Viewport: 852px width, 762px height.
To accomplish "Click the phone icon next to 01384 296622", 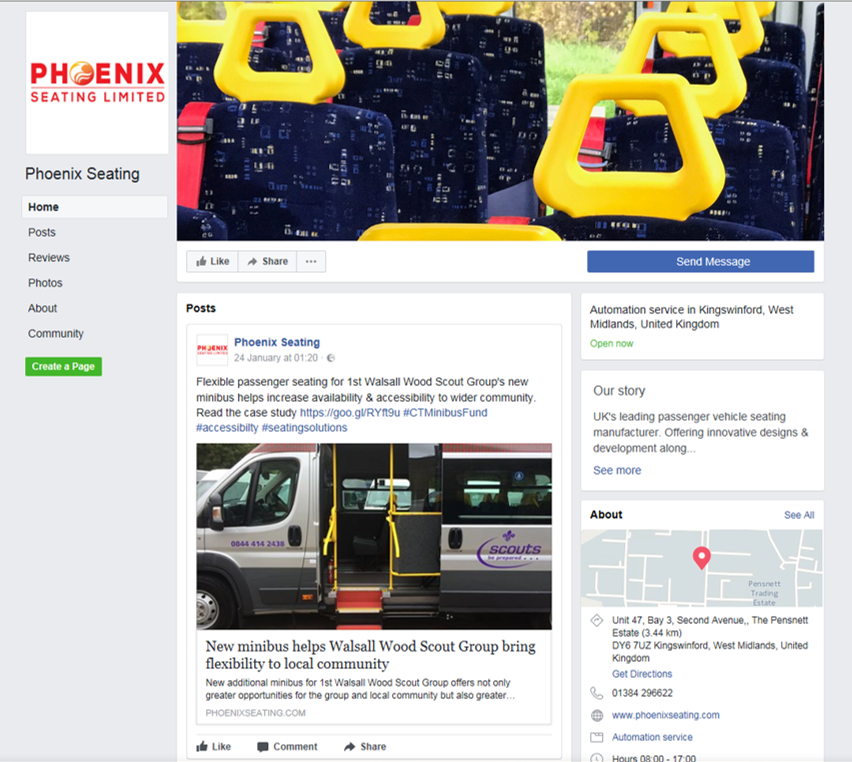I will (597, 693).
